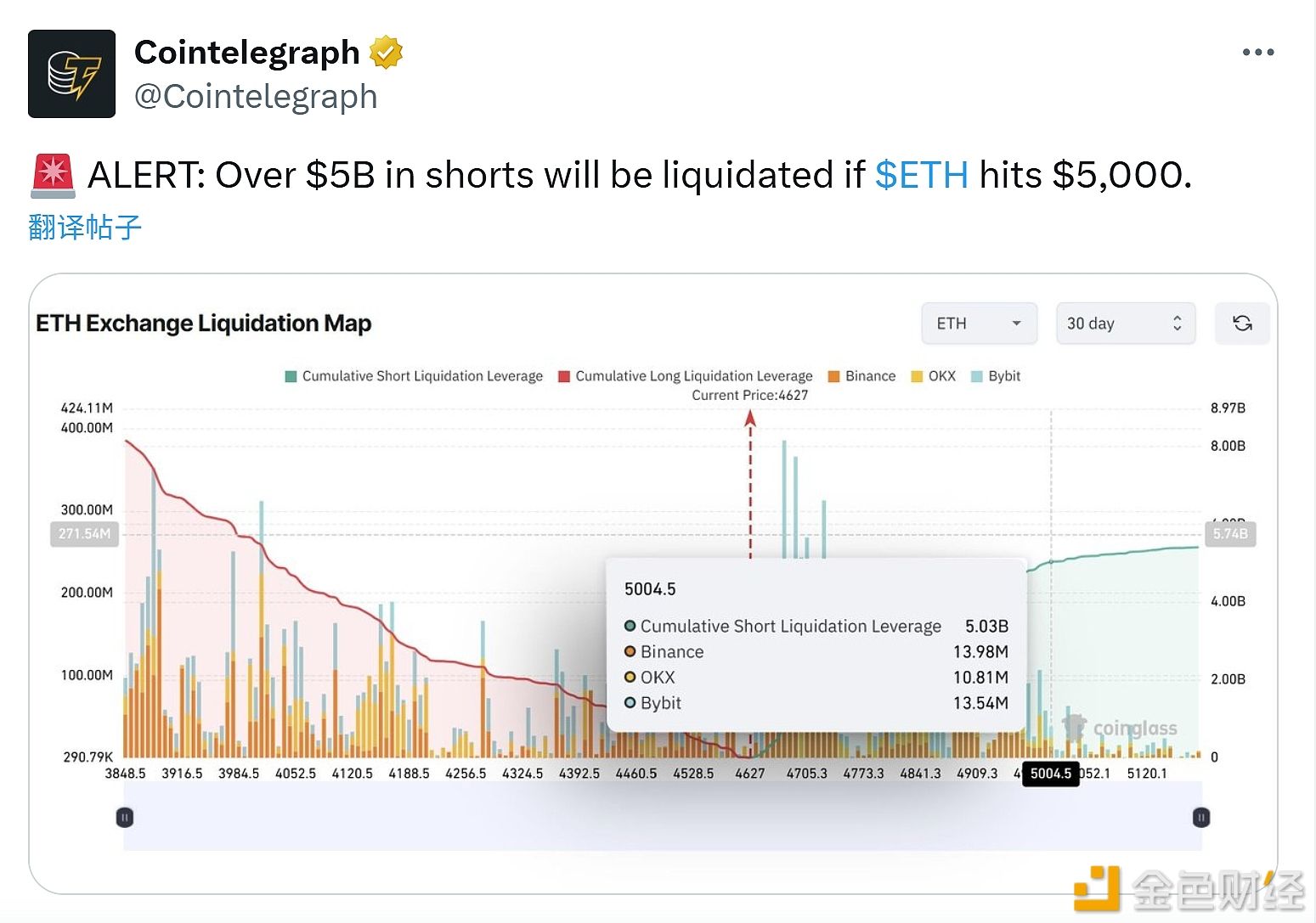Toggle the OKX legend series
The image size is (1316, 923).
933,376
